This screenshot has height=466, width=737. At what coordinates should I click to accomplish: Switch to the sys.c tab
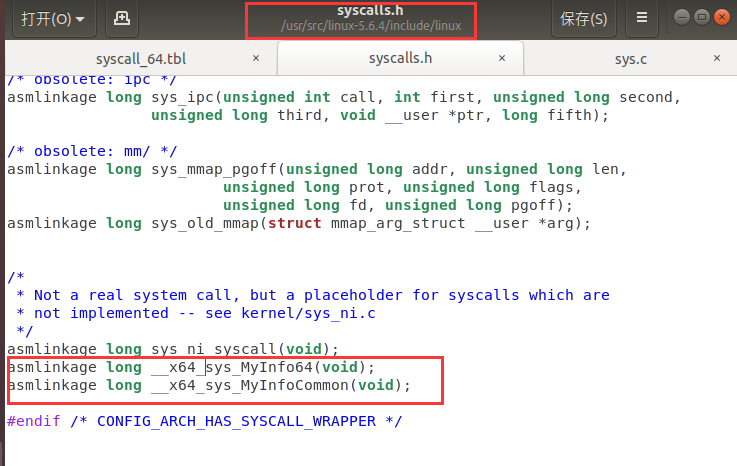(630, 59)
